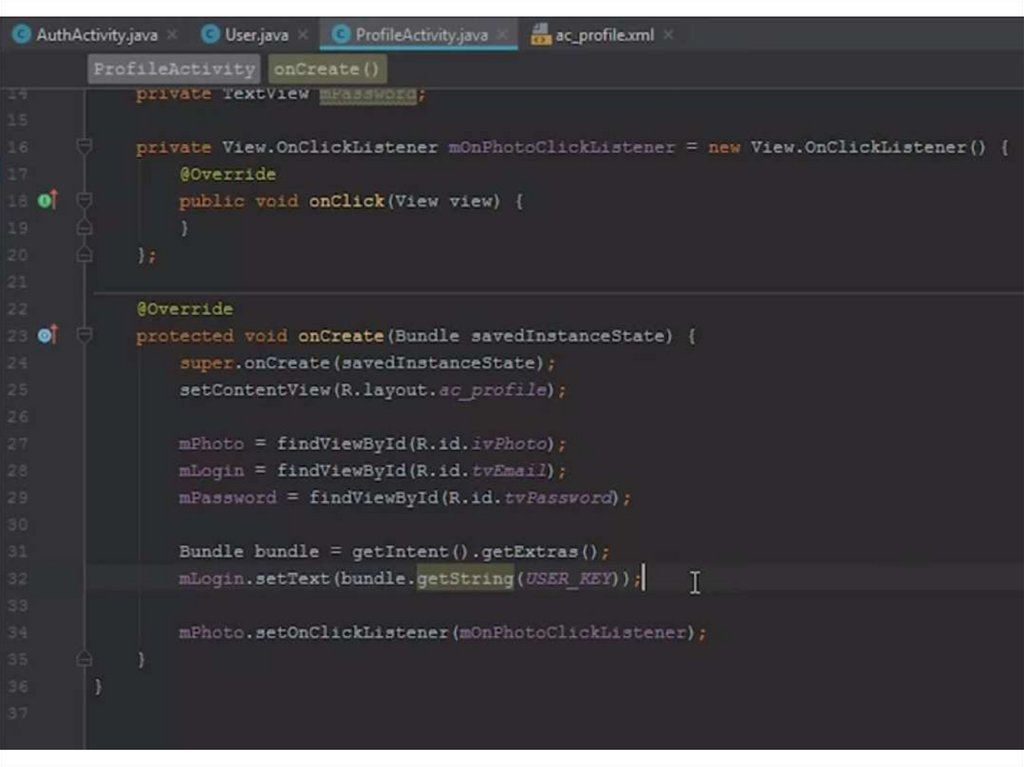Click the XML file icon on ac_profile.xml tab
This screenshot has width=1024, height=767.
(x=541, y=35)
